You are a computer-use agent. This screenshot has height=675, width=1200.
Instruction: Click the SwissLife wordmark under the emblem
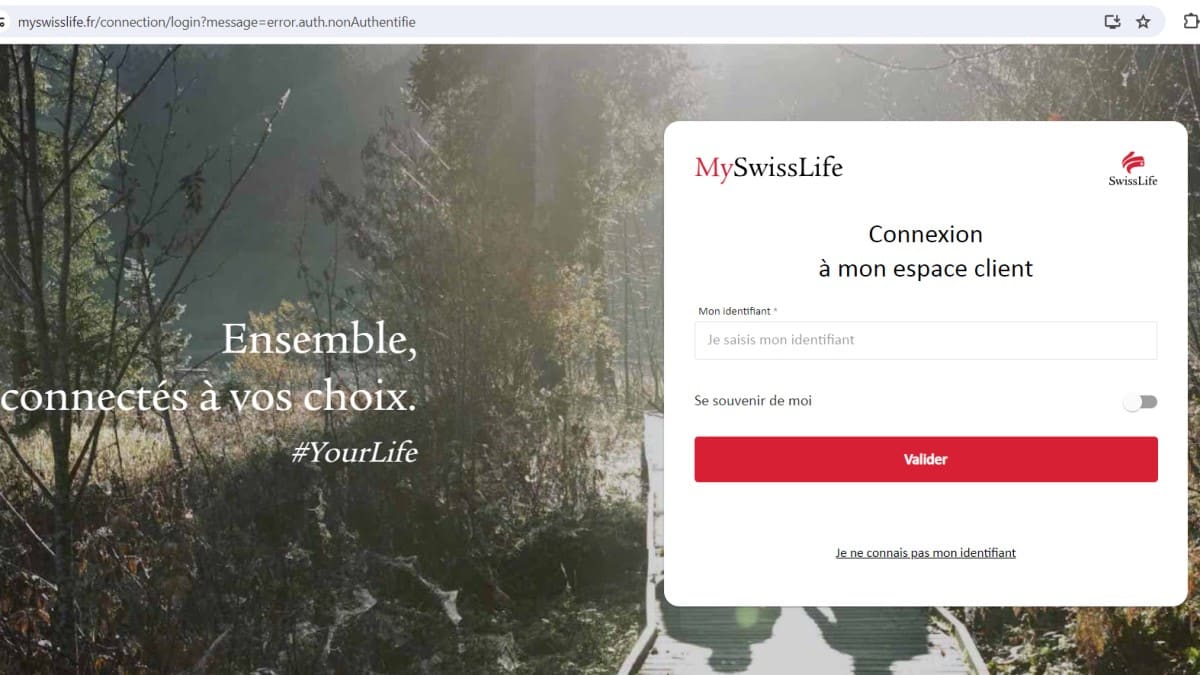[x=1133, y=180]
